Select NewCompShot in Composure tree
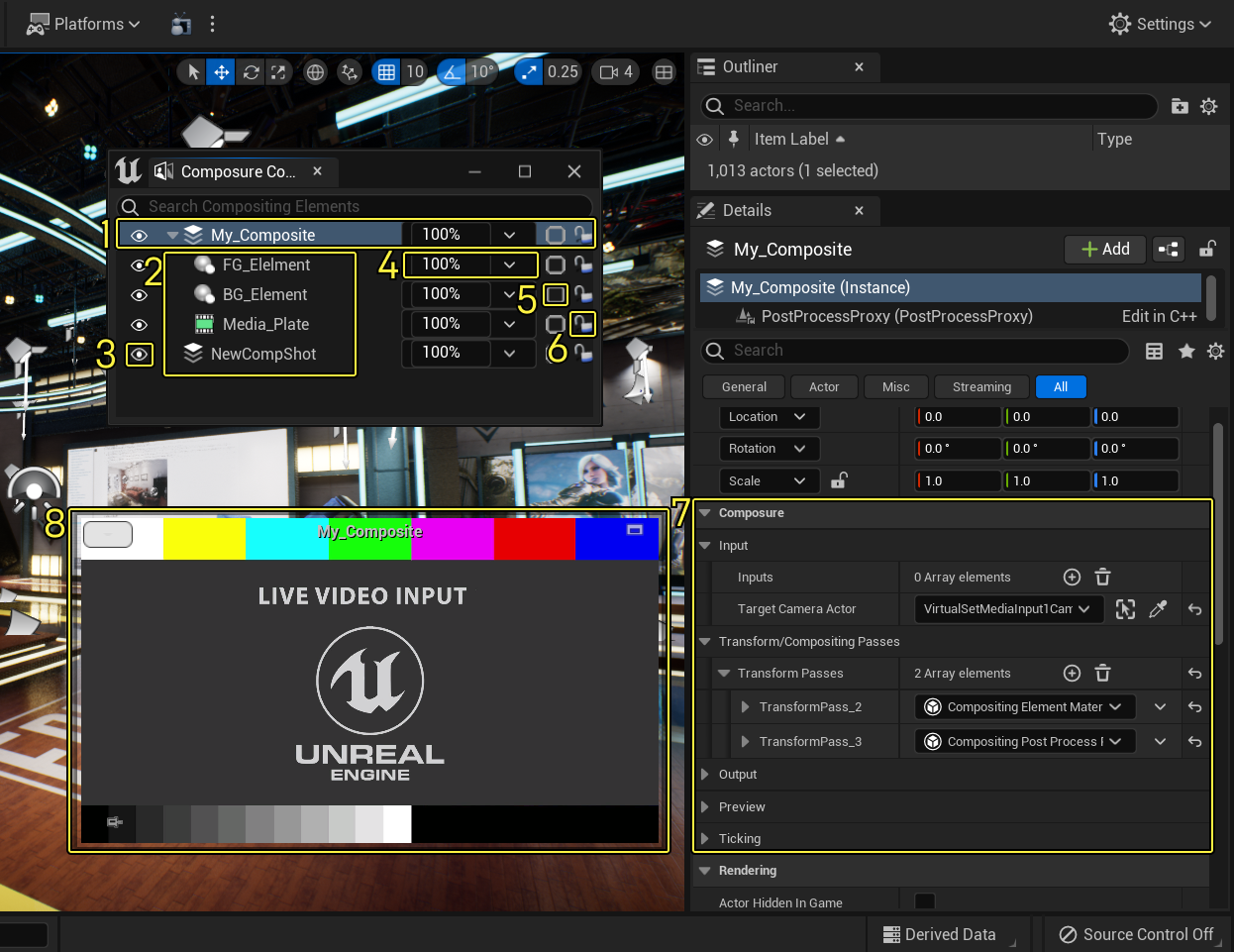1234x952 pixels. [x=263, y=354]
